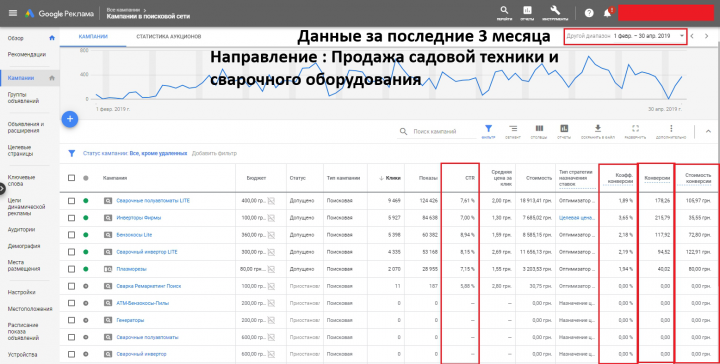Screen dimensions: 720x364
Task: Click the blue plus button to add campaign
Action: [x=70, y=119]
